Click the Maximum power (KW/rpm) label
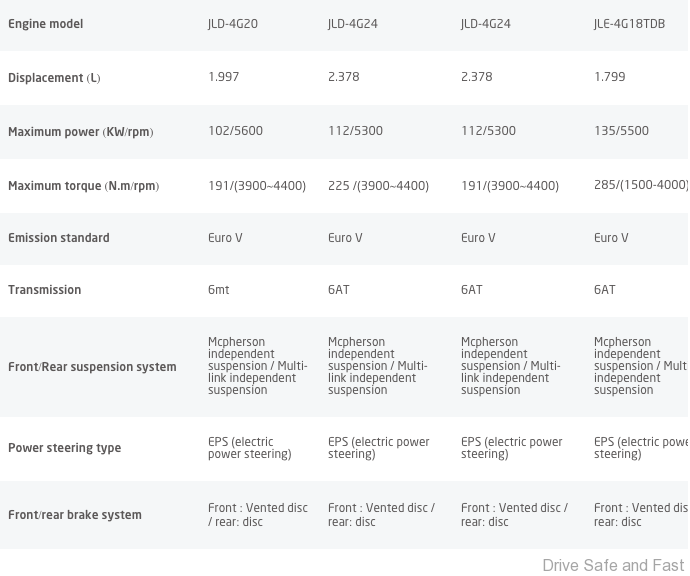The width and height of the screenshot is (690, 576). pyautogui.click(x=80, y=132)
